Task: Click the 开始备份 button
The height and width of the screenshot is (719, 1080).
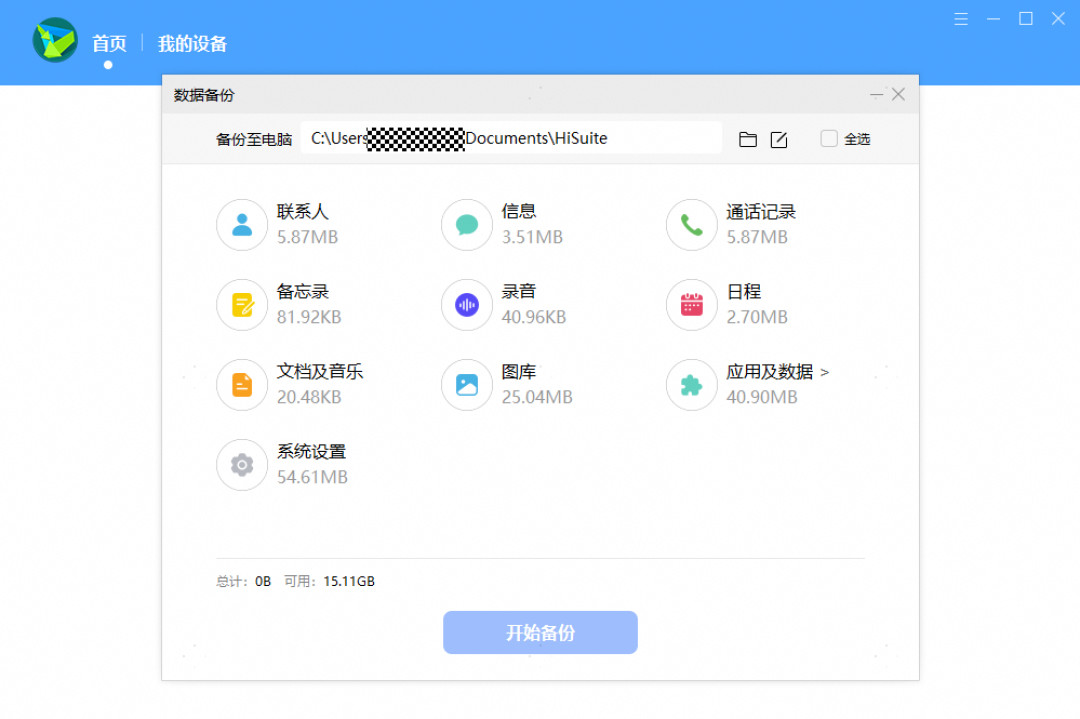Action: click(x=540, y=632)
